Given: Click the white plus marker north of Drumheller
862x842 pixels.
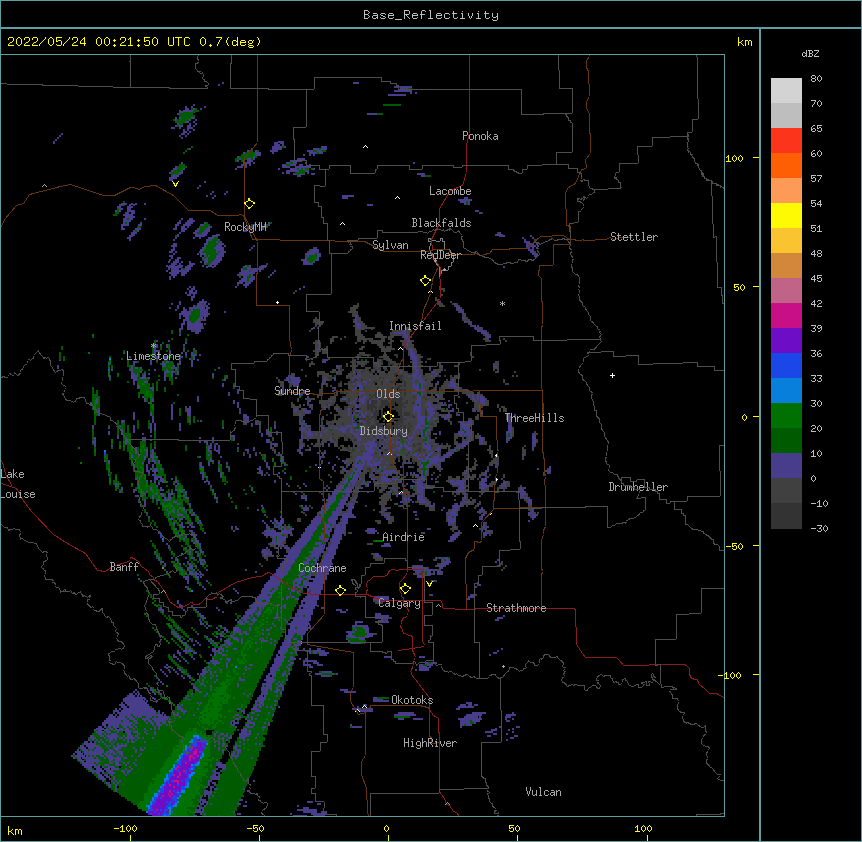Looking at the screenshot, I should [x=612, y=375].
